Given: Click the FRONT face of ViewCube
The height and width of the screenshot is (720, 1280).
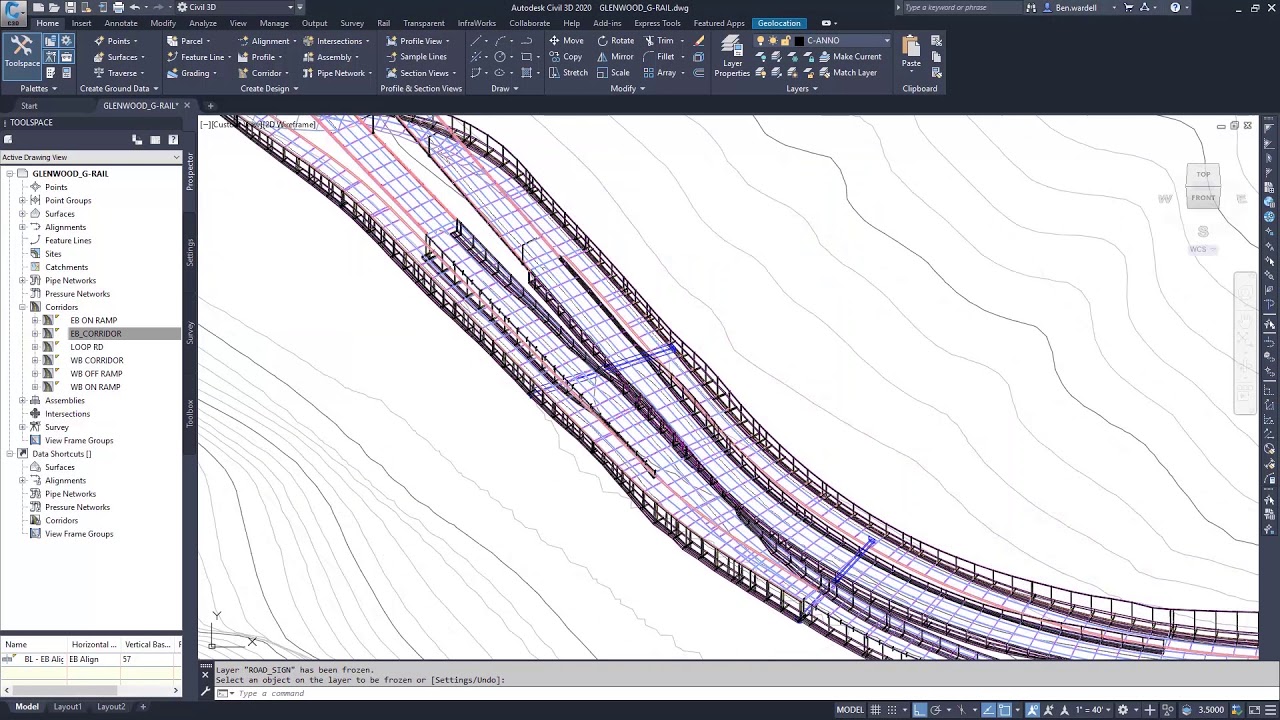Looking at the screenshot, I should point(1203,198).
